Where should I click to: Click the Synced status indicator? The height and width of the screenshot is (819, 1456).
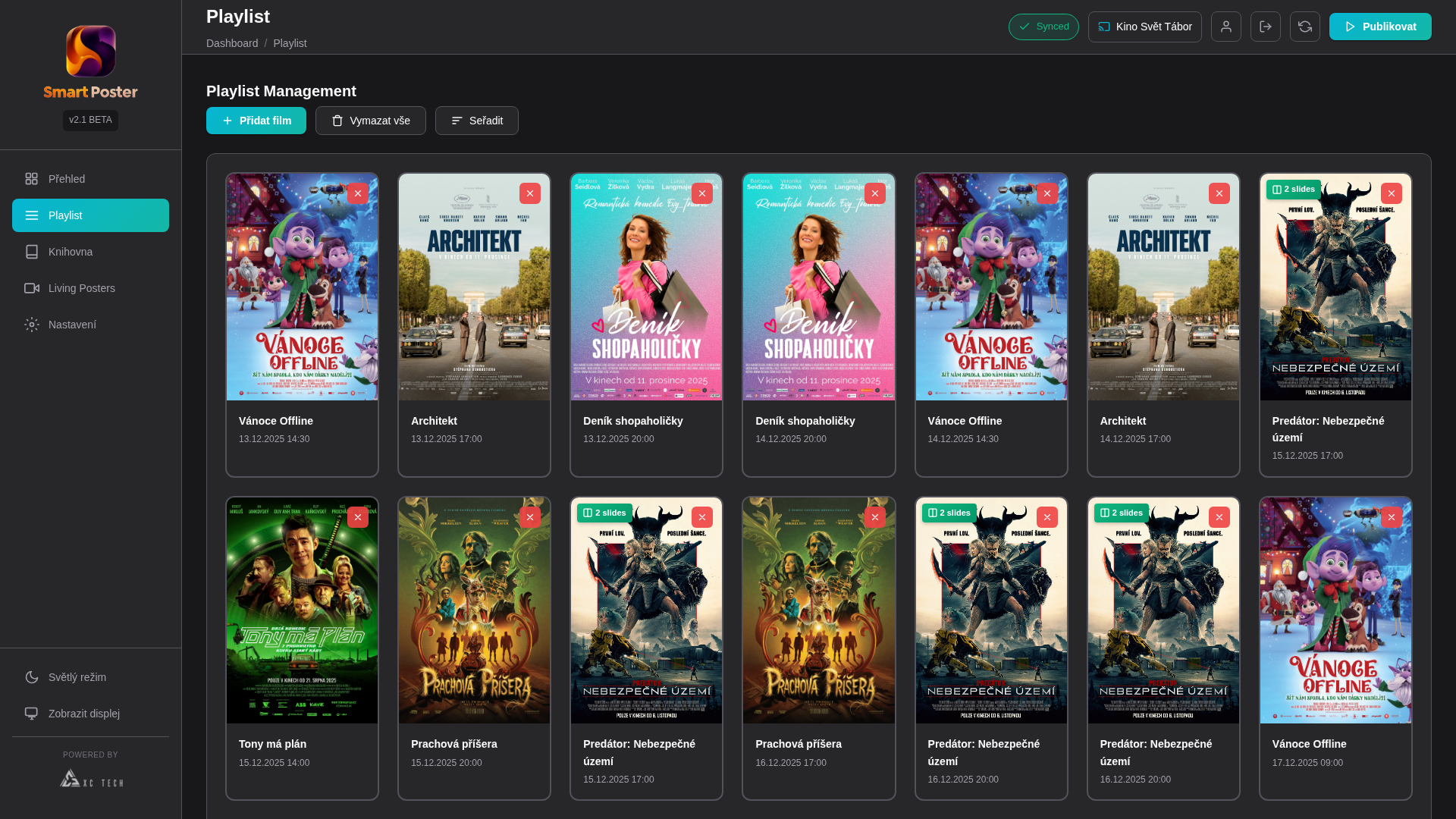pyautogui.click(x=1043, y=27)
